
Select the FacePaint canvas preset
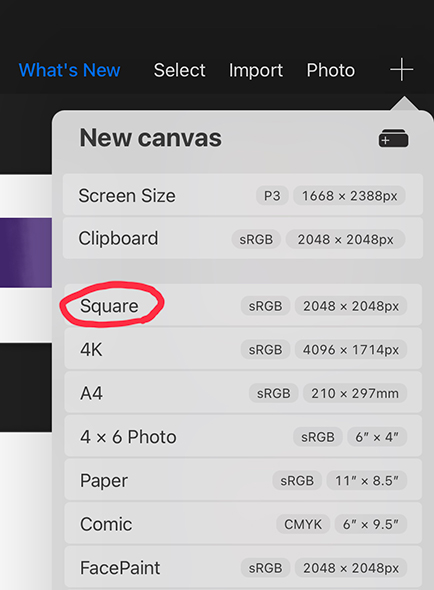click(243, 567)
